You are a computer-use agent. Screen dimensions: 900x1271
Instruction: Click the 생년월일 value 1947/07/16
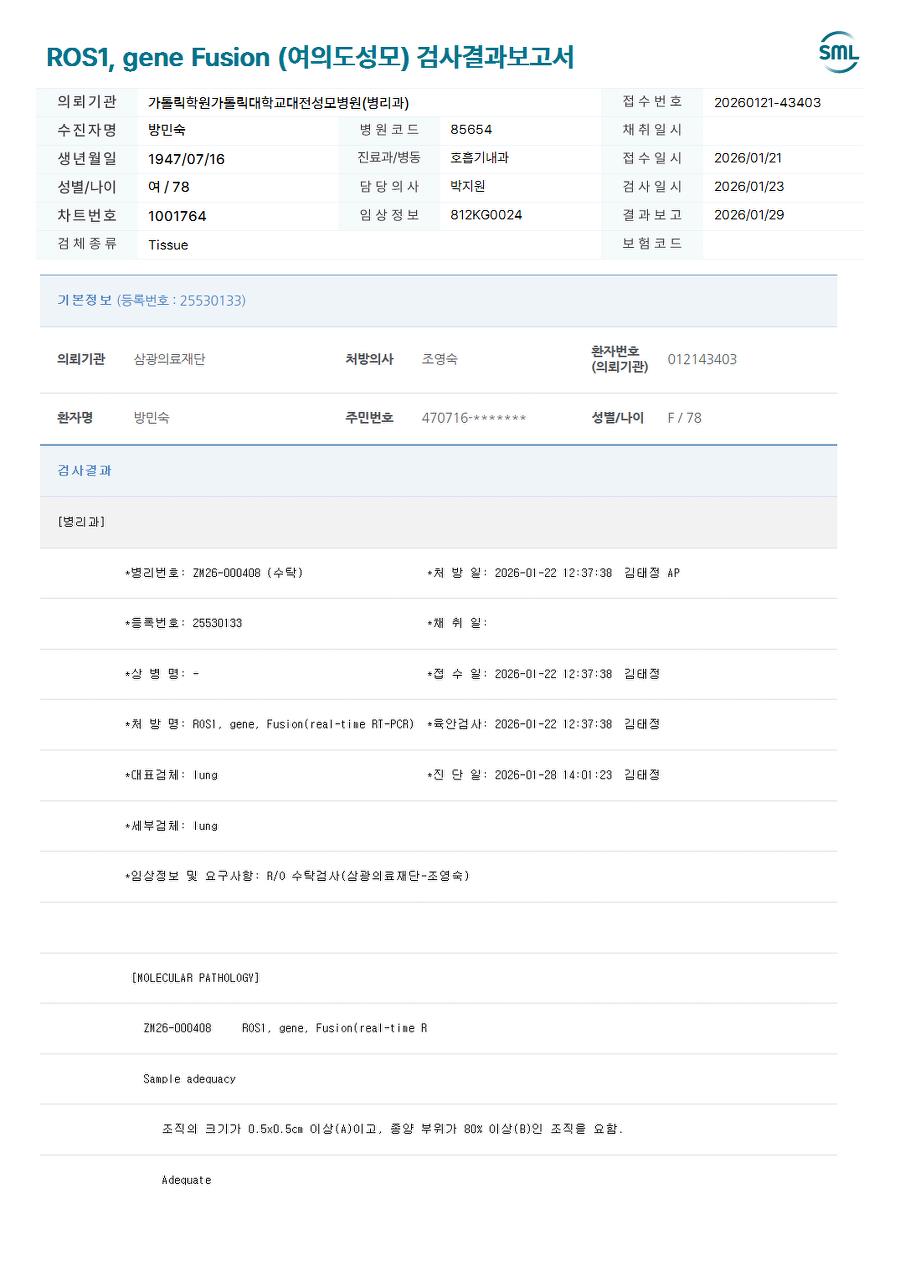point(186,159)
